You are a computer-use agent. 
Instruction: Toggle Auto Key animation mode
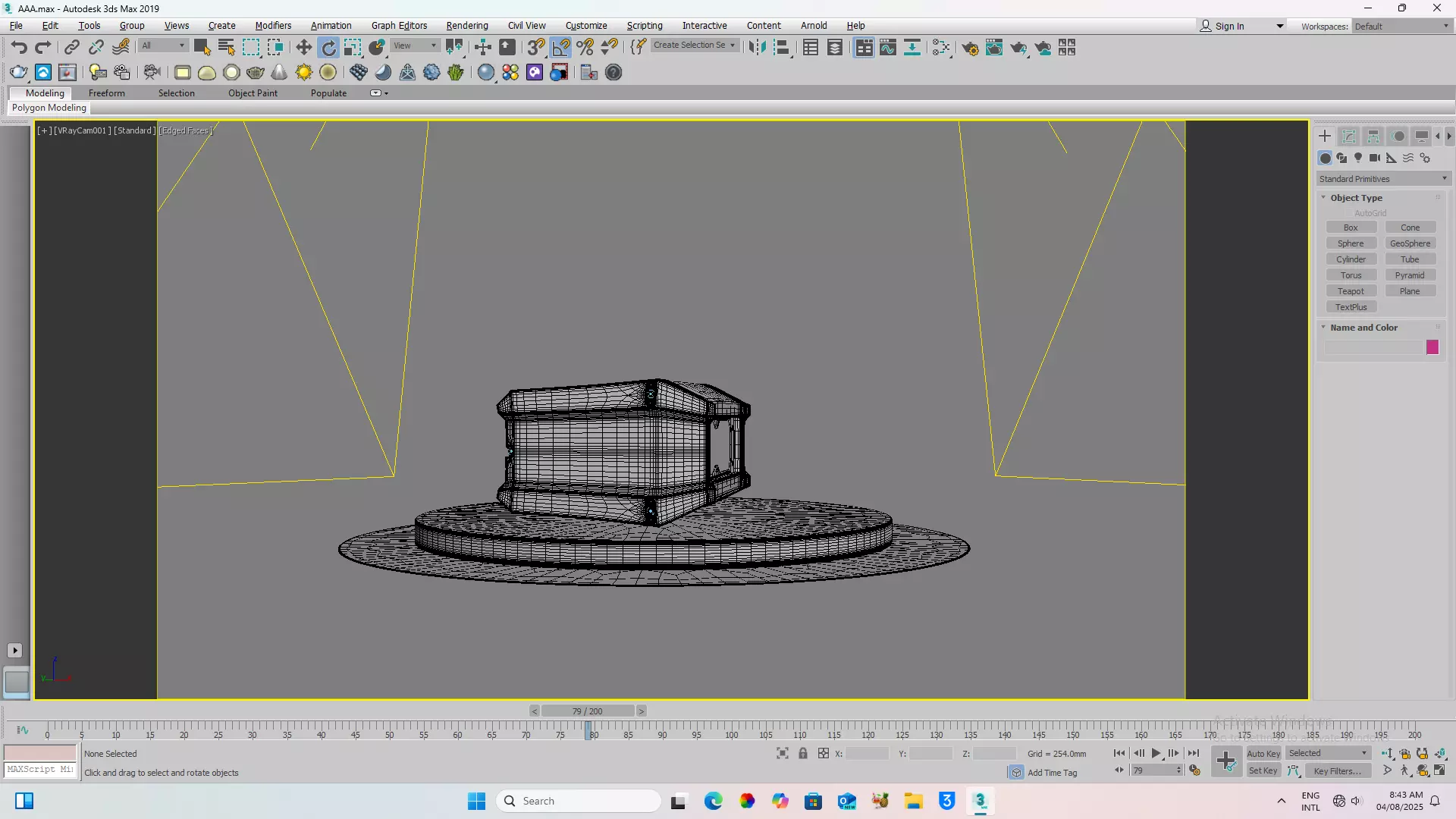pos(1263,753)
